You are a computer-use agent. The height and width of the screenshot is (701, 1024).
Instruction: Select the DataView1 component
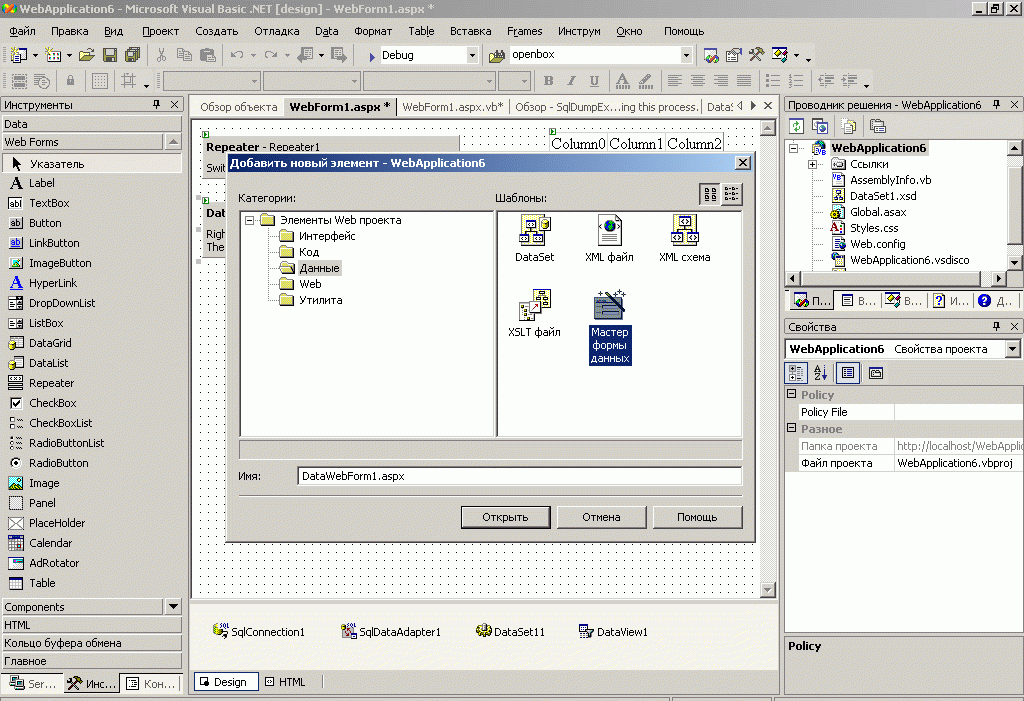coord(613,631)
